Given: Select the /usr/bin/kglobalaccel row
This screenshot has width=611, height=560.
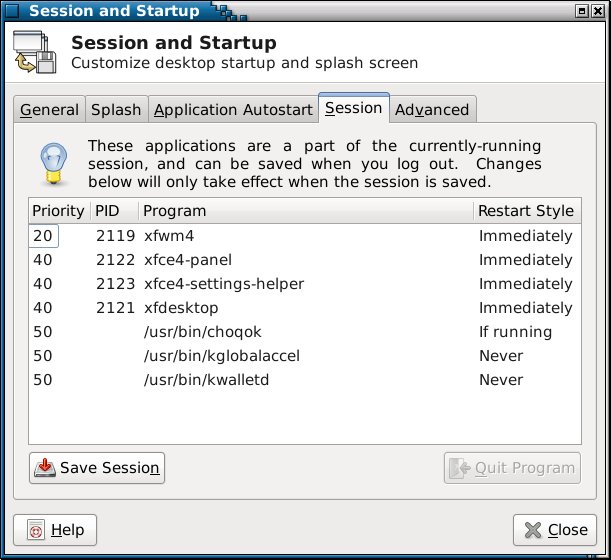Looking at the screenshot, I should click(x=222, y=356).
